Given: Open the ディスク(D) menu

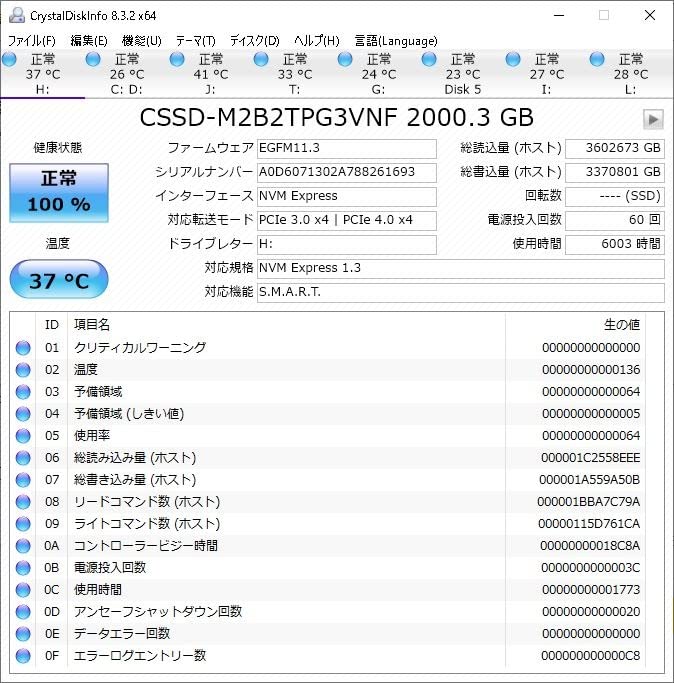Looking at the screenshot, I should (254, 41).
